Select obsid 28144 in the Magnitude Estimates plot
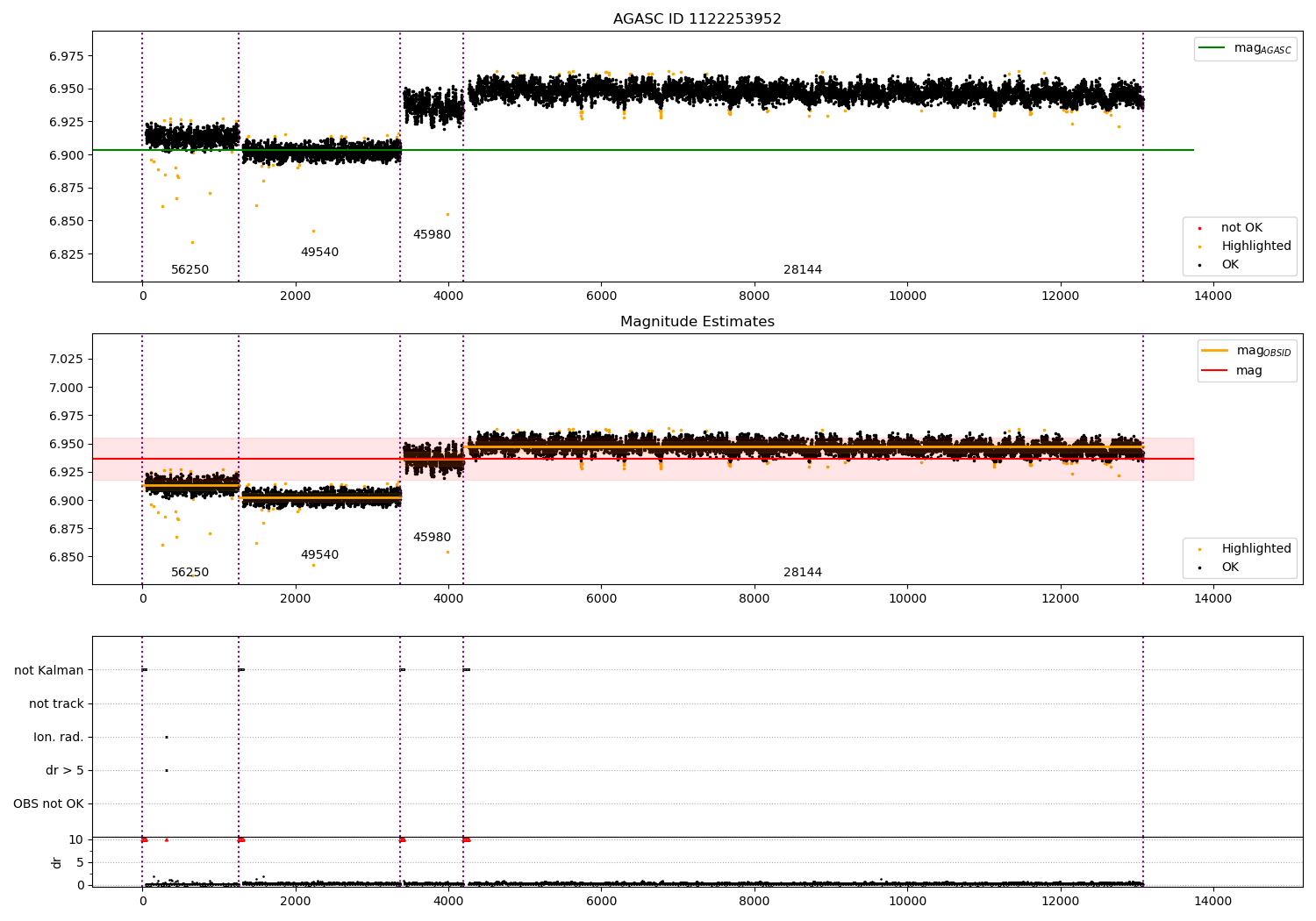Viewport: 1316px width, 921px height. [x=803, y=573]
